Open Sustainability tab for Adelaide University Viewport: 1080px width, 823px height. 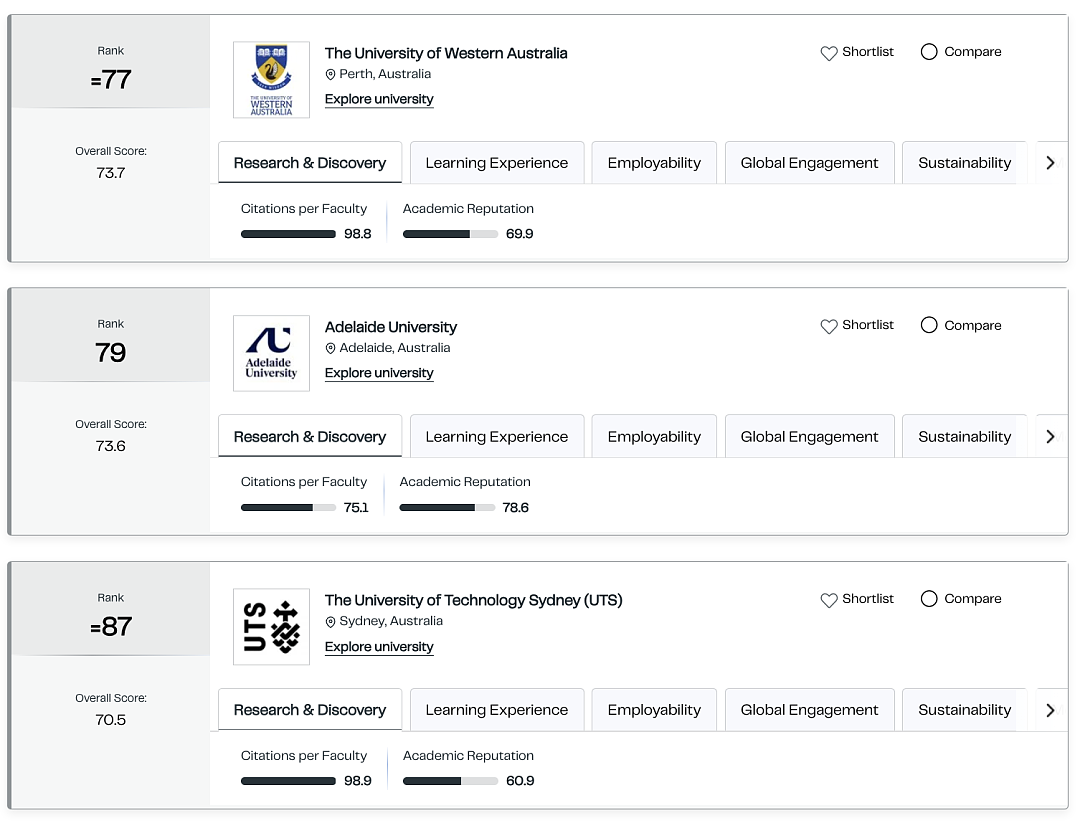point(964,436)
